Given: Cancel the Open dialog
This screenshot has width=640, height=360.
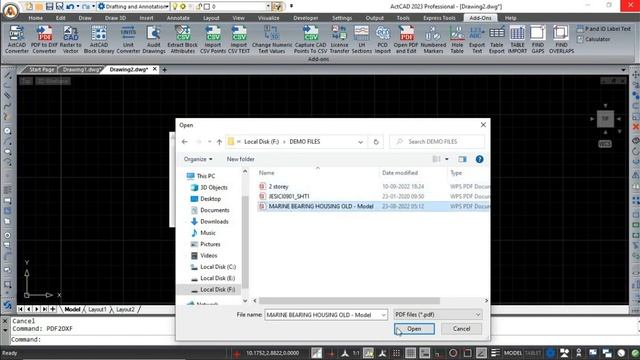Looking at the screenshot, I should coord(461,329).
